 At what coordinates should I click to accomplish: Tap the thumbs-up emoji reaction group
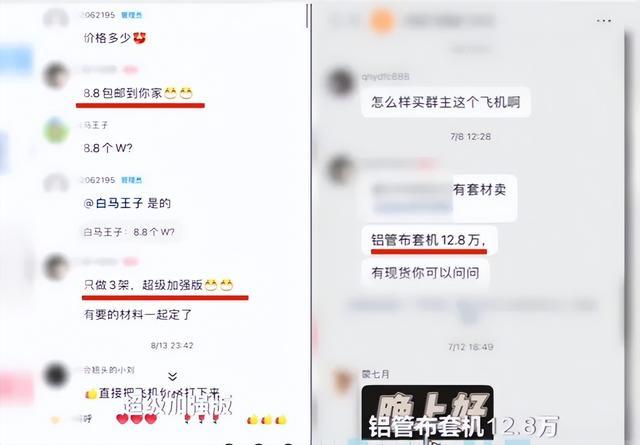click(x=267, y=419)
